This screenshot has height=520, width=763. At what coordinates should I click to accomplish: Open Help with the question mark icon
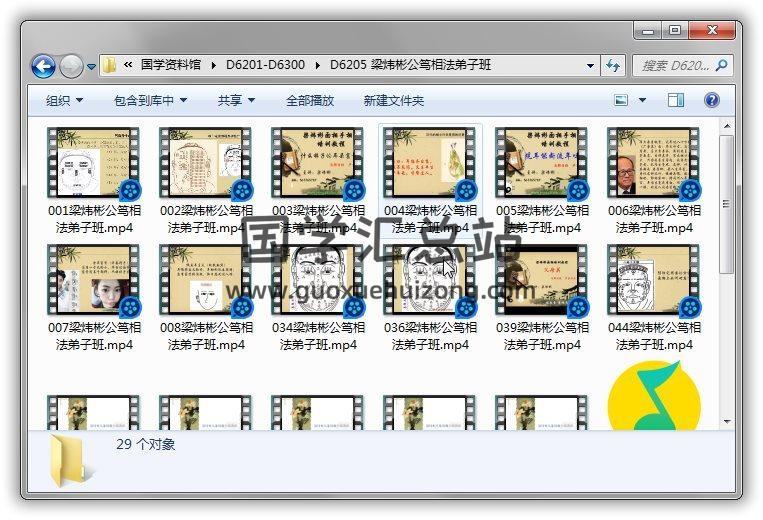coord(711,100)
